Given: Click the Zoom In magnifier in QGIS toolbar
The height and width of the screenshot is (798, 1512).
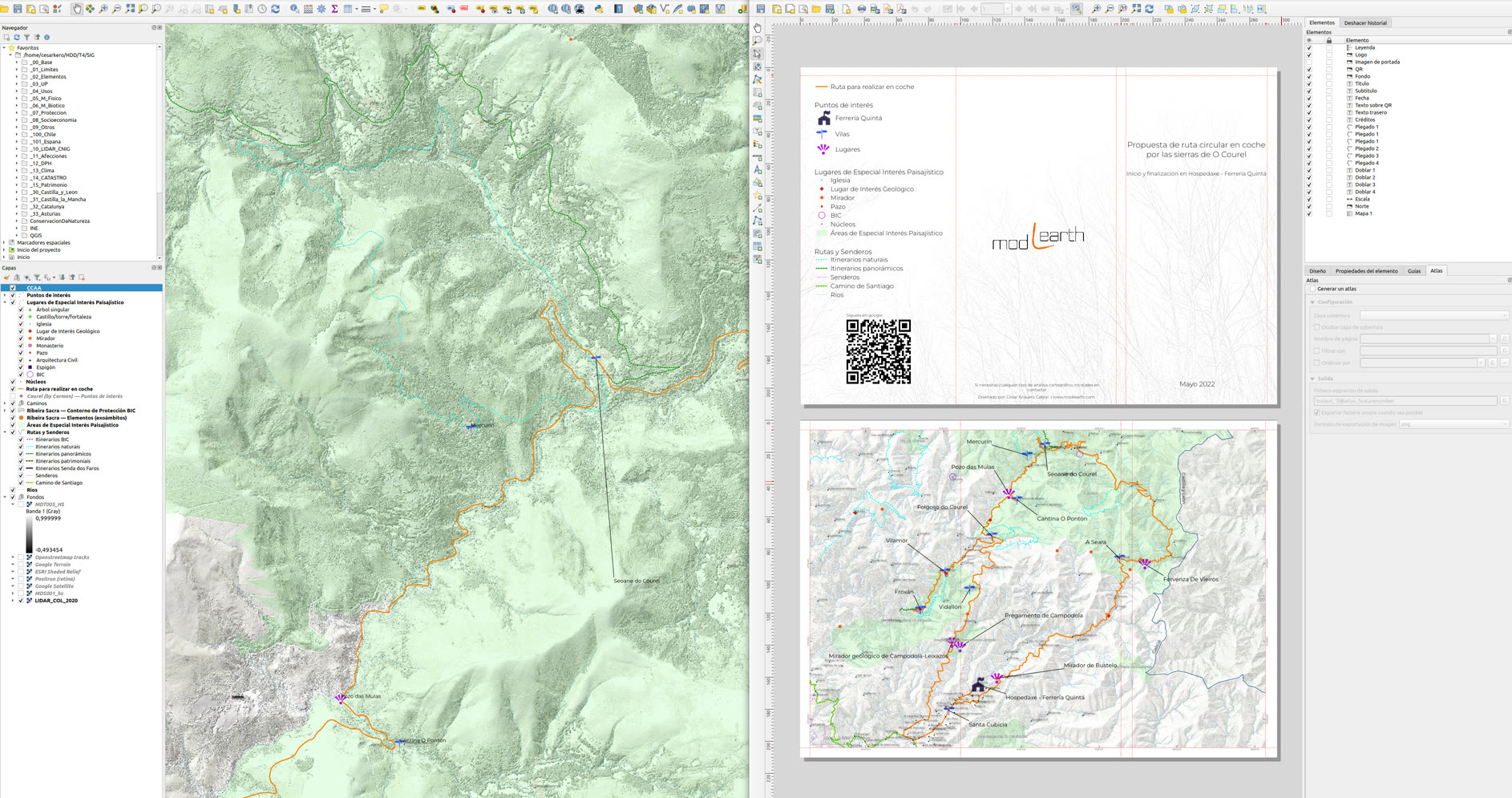Looking at the screenshot, I should click(103, 9).
